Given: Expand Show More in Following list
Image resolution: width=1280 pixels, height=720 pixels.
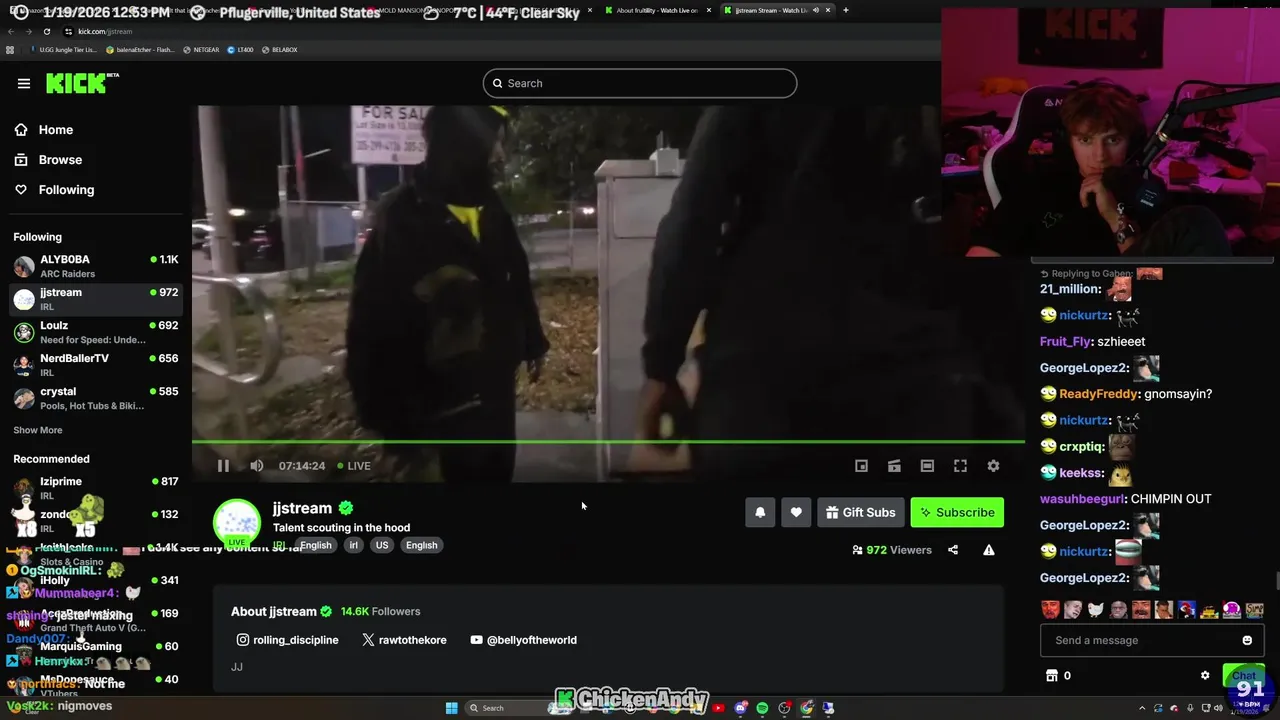Looking at the screenshot, I should point(38,430).
